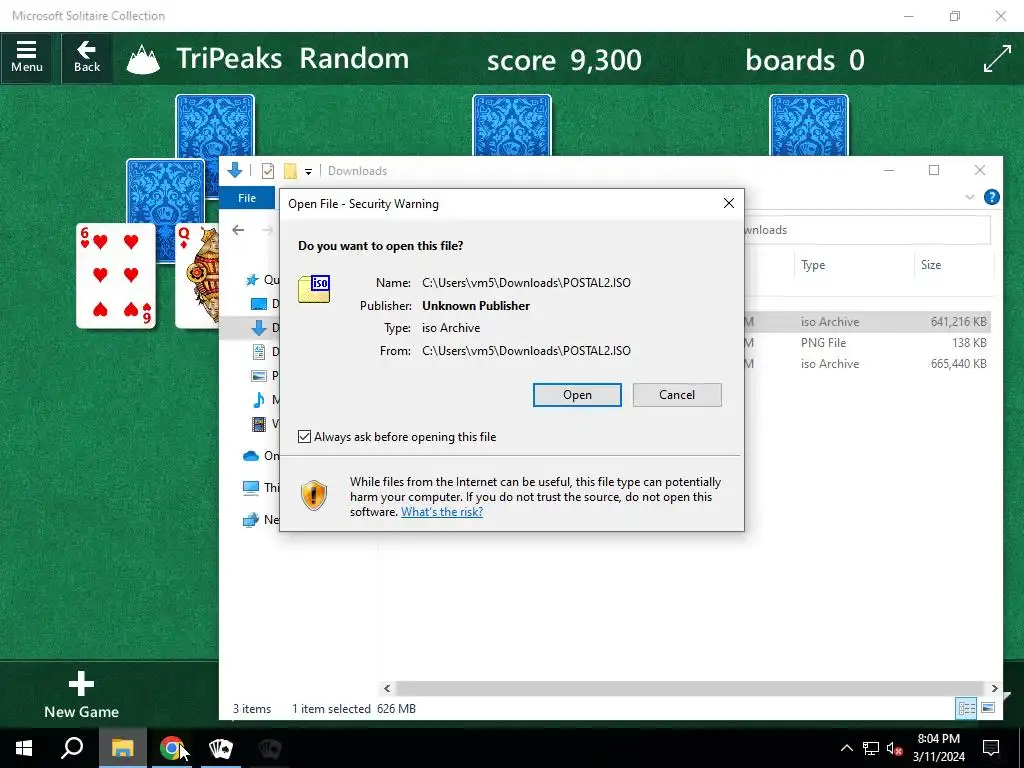The width and height of the screenshot is (1024, 768).
Task: Select Quick access star in navigation pane
Action: (x=252, y=280)
